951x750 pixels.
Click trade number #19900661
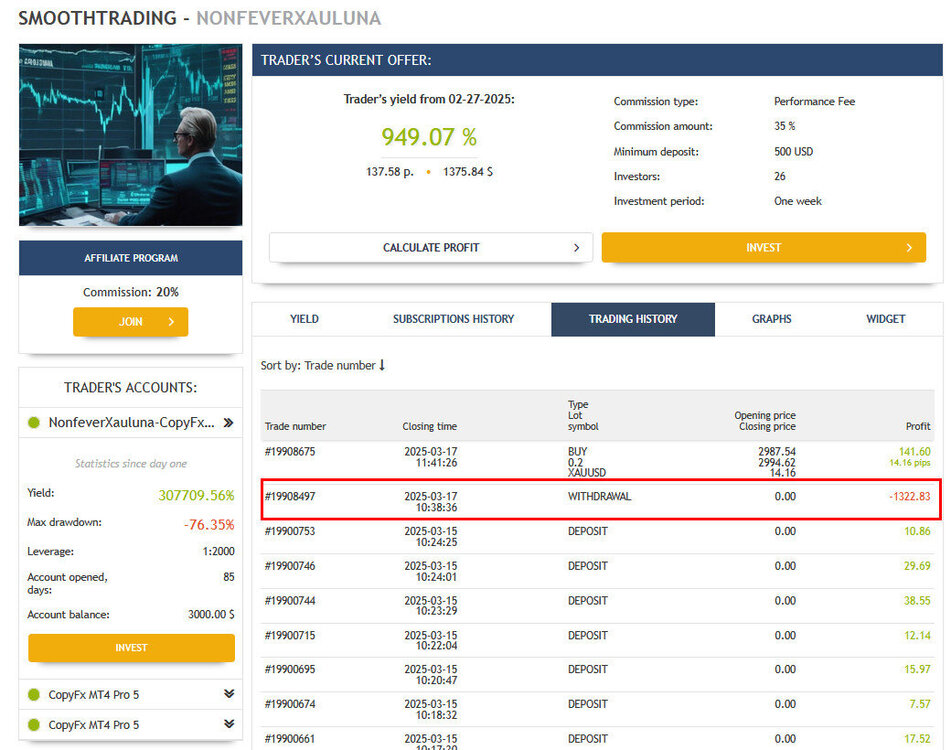[x=290, y=738]
